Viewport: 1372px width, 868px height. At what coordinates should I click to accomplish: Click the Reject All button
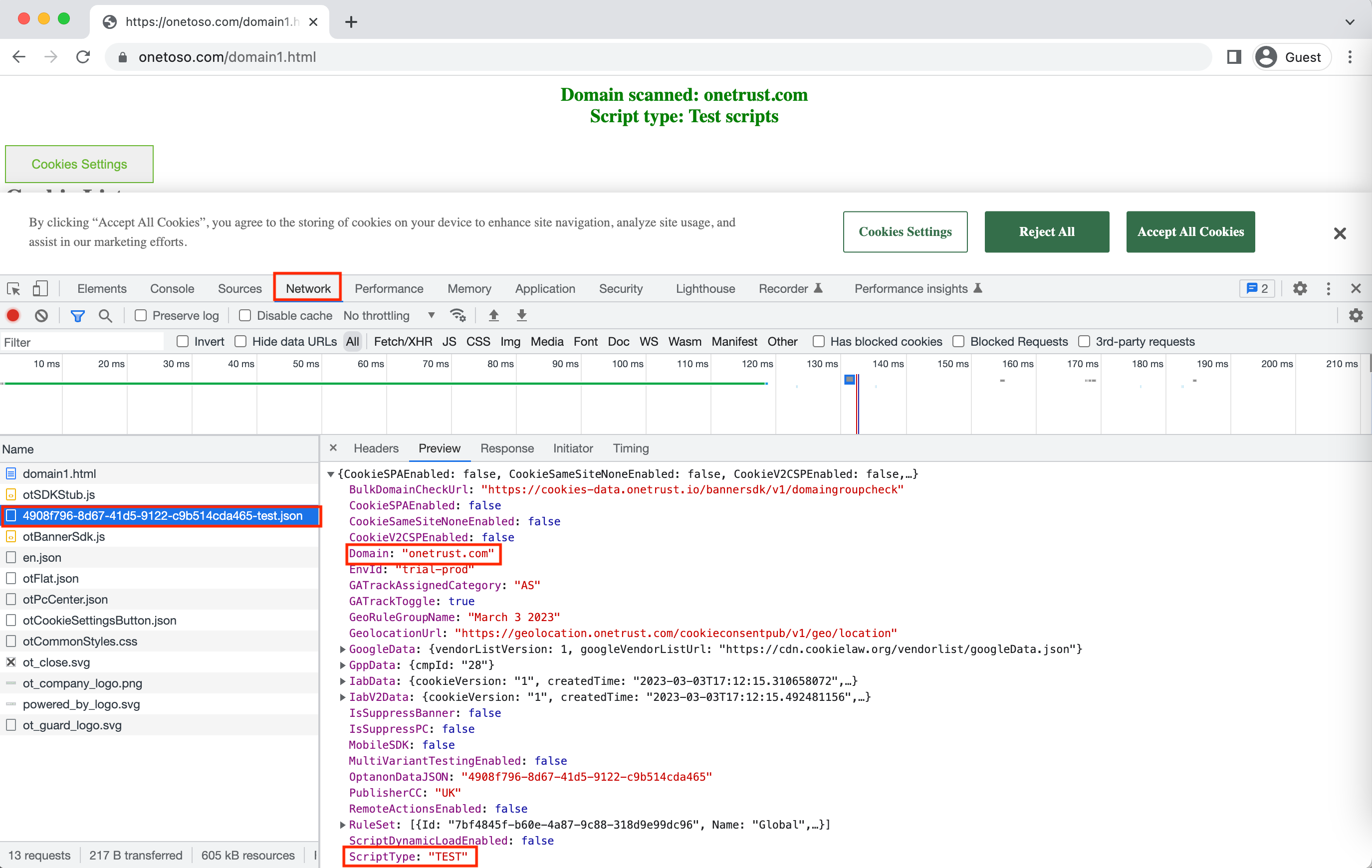[x=1046, y=232]
